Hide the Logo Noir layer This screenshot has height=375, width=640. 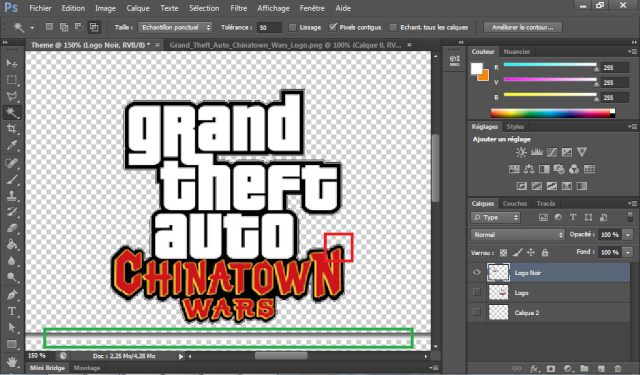tap(476, 272)
